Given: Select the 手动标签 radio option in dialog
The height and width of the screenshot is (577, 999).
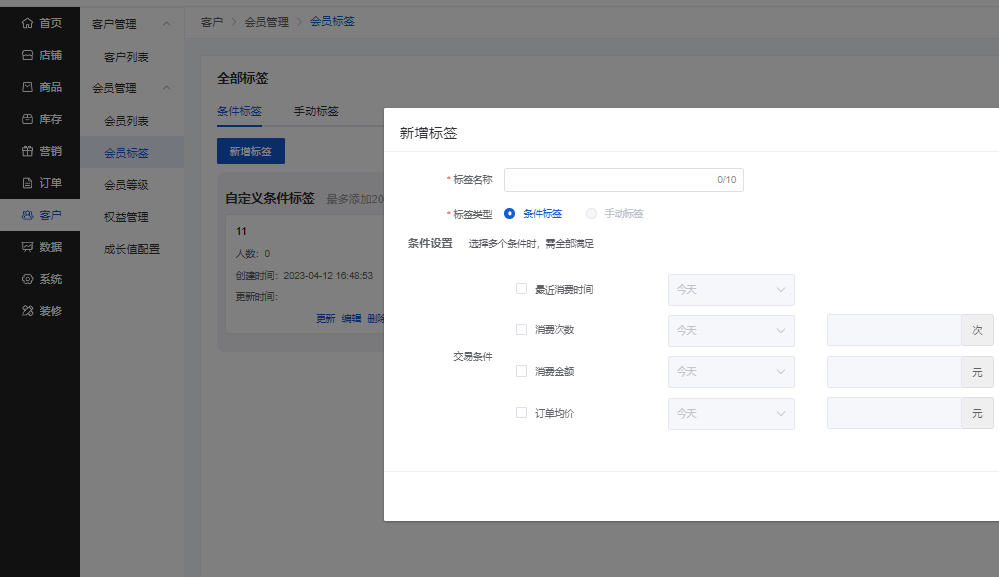Looking at the screenshot, I should 591,213.
